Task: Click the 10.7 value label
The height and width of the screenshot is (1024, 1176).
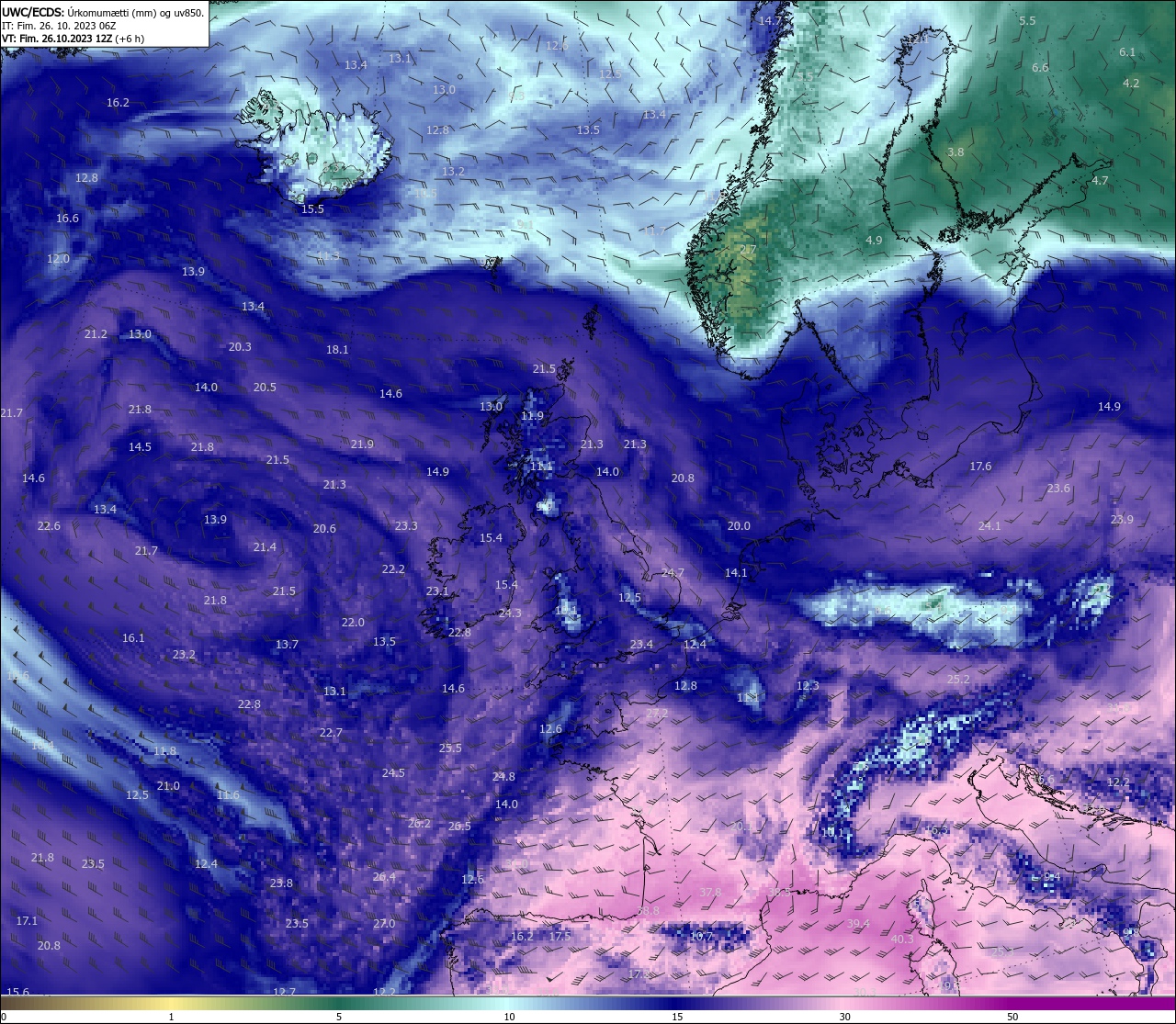Action: [701, 937]
